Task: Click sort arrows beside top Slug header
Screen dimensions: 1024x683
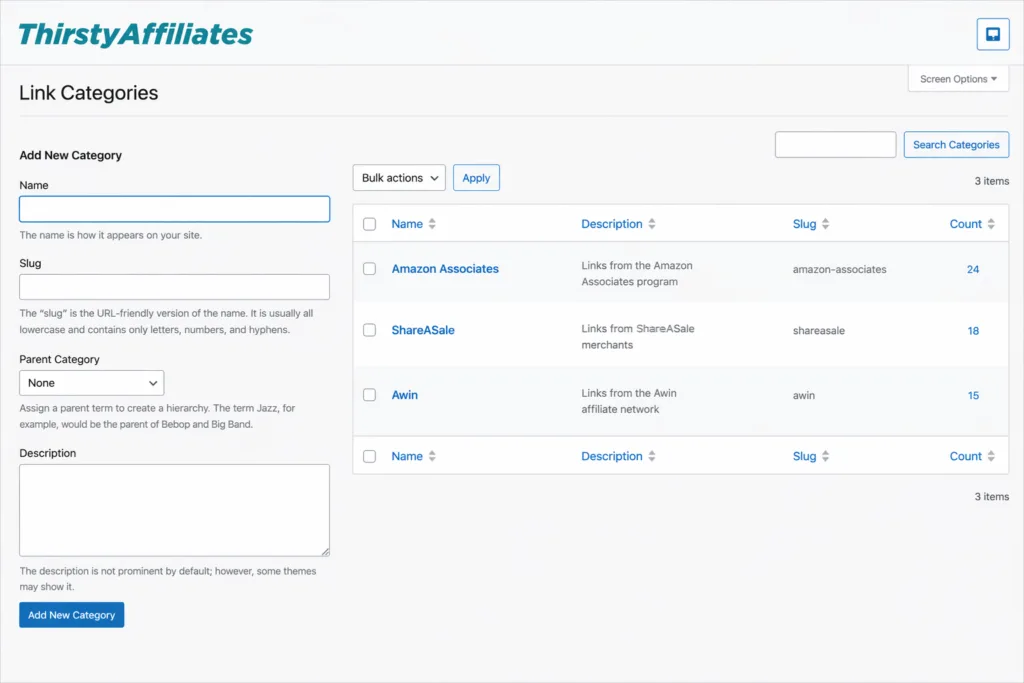Action: 825,224
